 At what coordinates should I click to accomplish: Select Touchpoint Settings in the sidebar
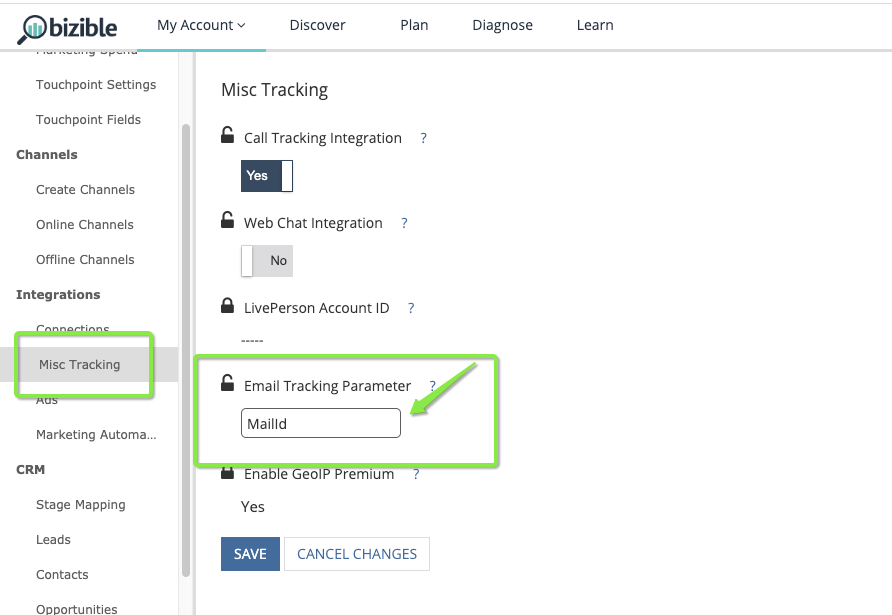click(x=96, y=85)
